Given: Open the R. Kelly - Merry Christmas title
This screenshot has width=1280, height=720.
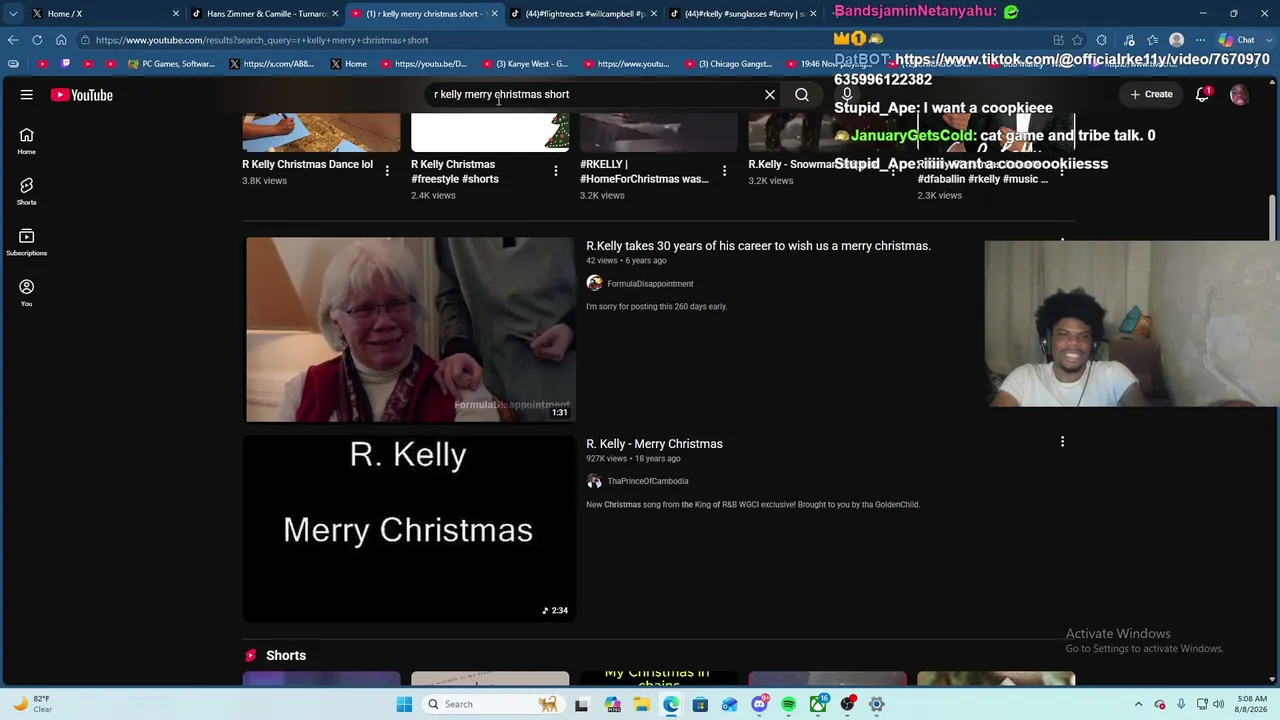Looking at the screenshot, I should click(x=654, y=444).
